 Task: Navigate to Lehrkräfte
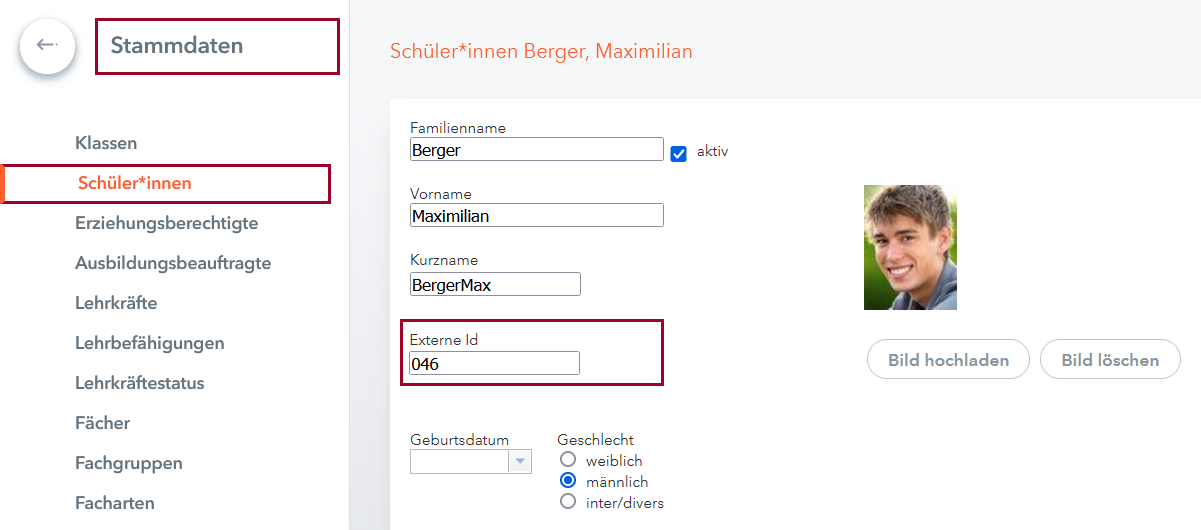(x=116, y=303)
